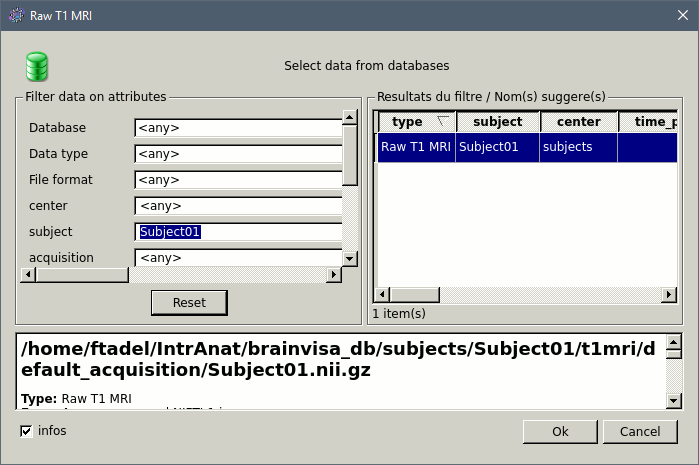Open the acquisition filter dropdown

pyautogui.click(x=238, y=258)
